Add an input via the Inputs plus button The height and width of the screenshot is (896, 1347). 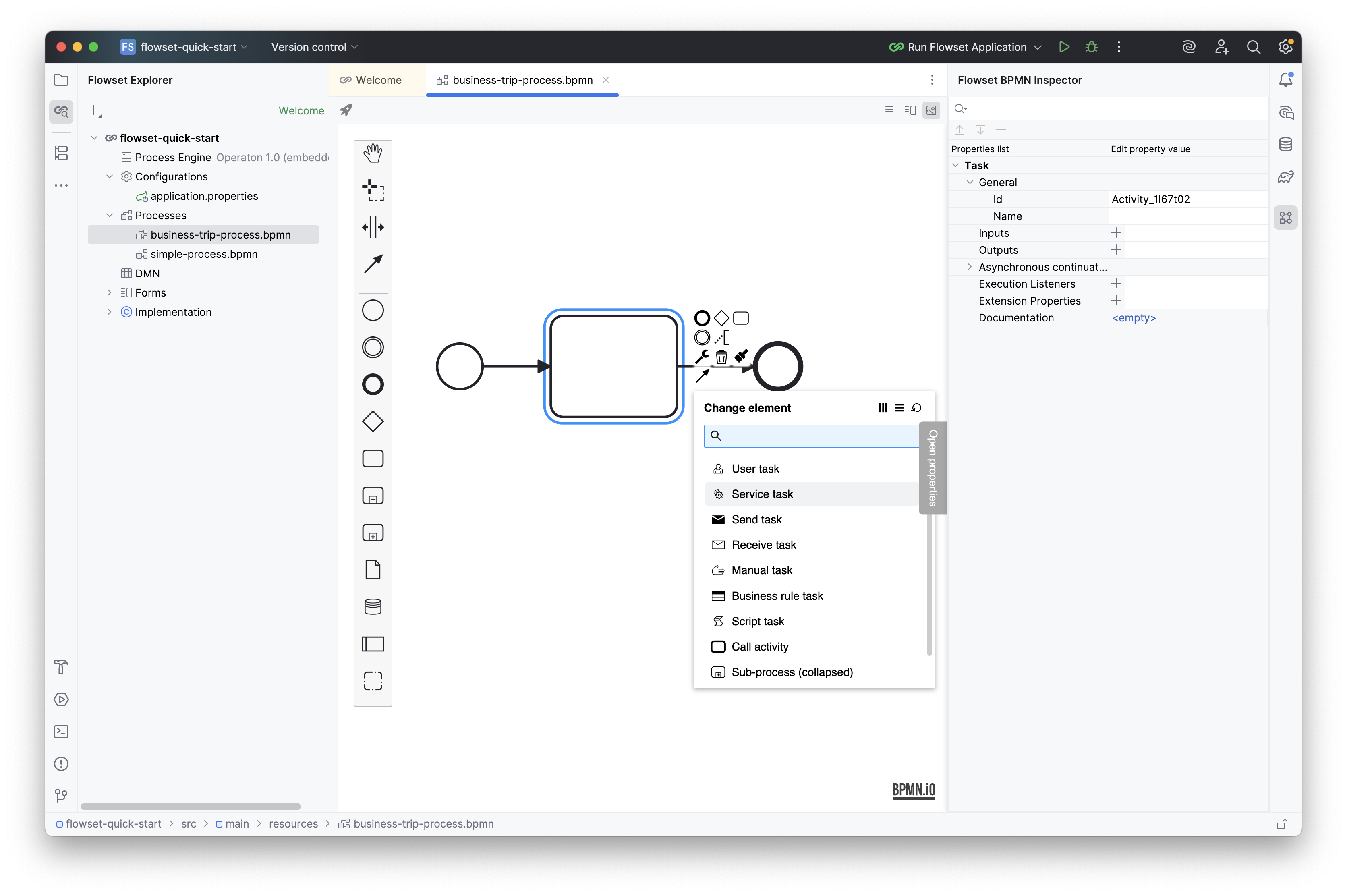coord(1116,232)
